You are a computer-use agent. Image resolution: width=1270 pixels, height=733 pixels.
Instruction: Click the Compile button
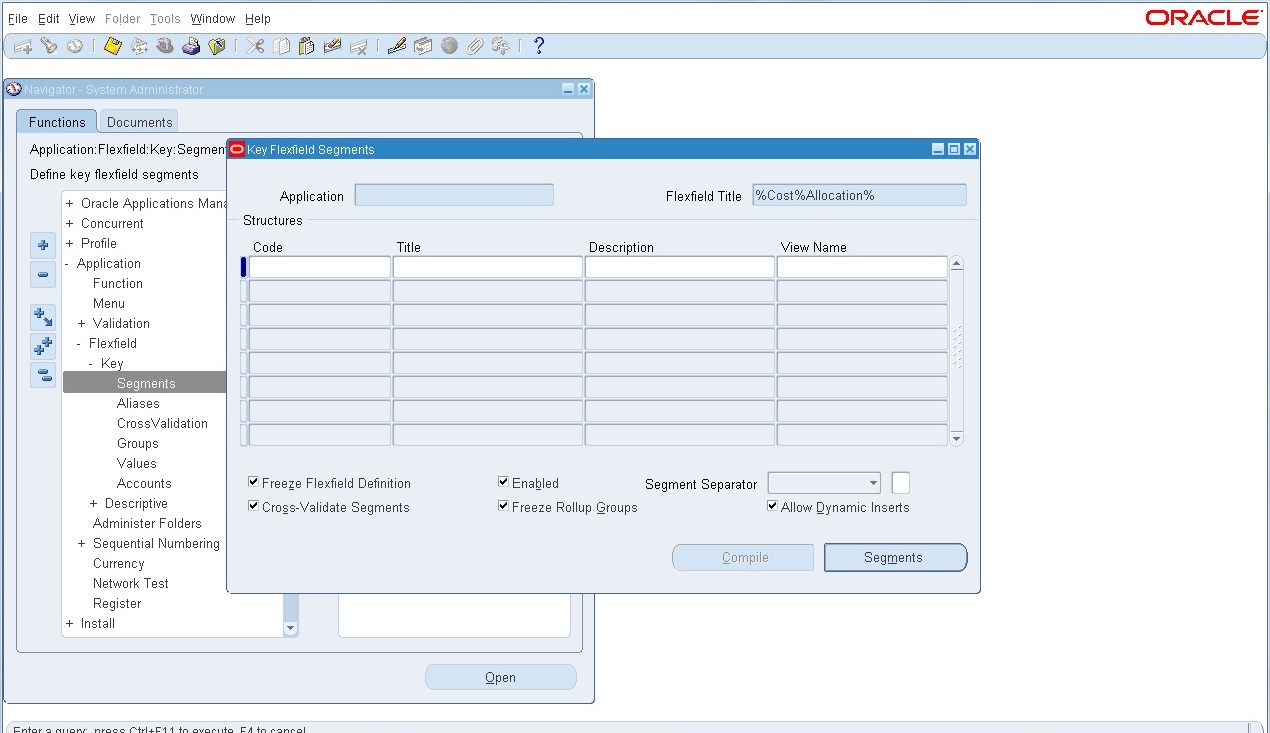(x=743, y=558)
